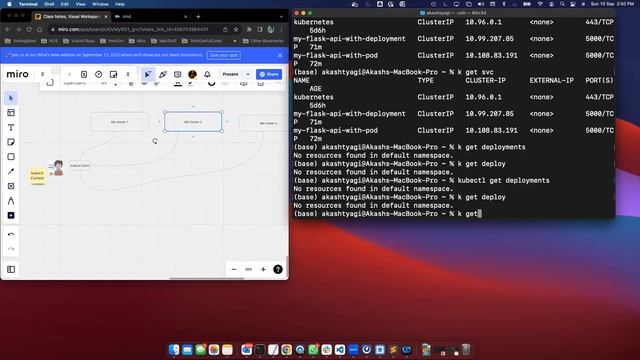Viewport: 640px width, 360px height.
Task: Click the Undo arrow in Miro
Action: click(11, 235)
